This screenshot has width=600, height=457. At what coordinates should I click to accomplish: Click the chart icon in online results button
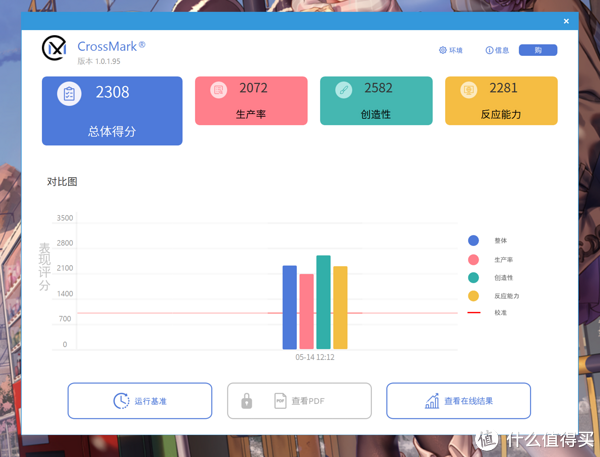[432, 401]
